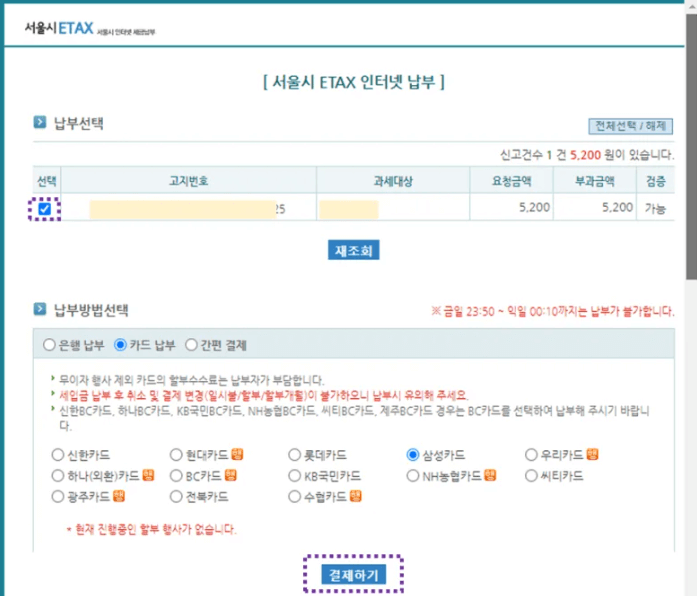This screenshot has width=697, height=596.
Task: Click the 부과금액 column header
Action: click(595, 180)
